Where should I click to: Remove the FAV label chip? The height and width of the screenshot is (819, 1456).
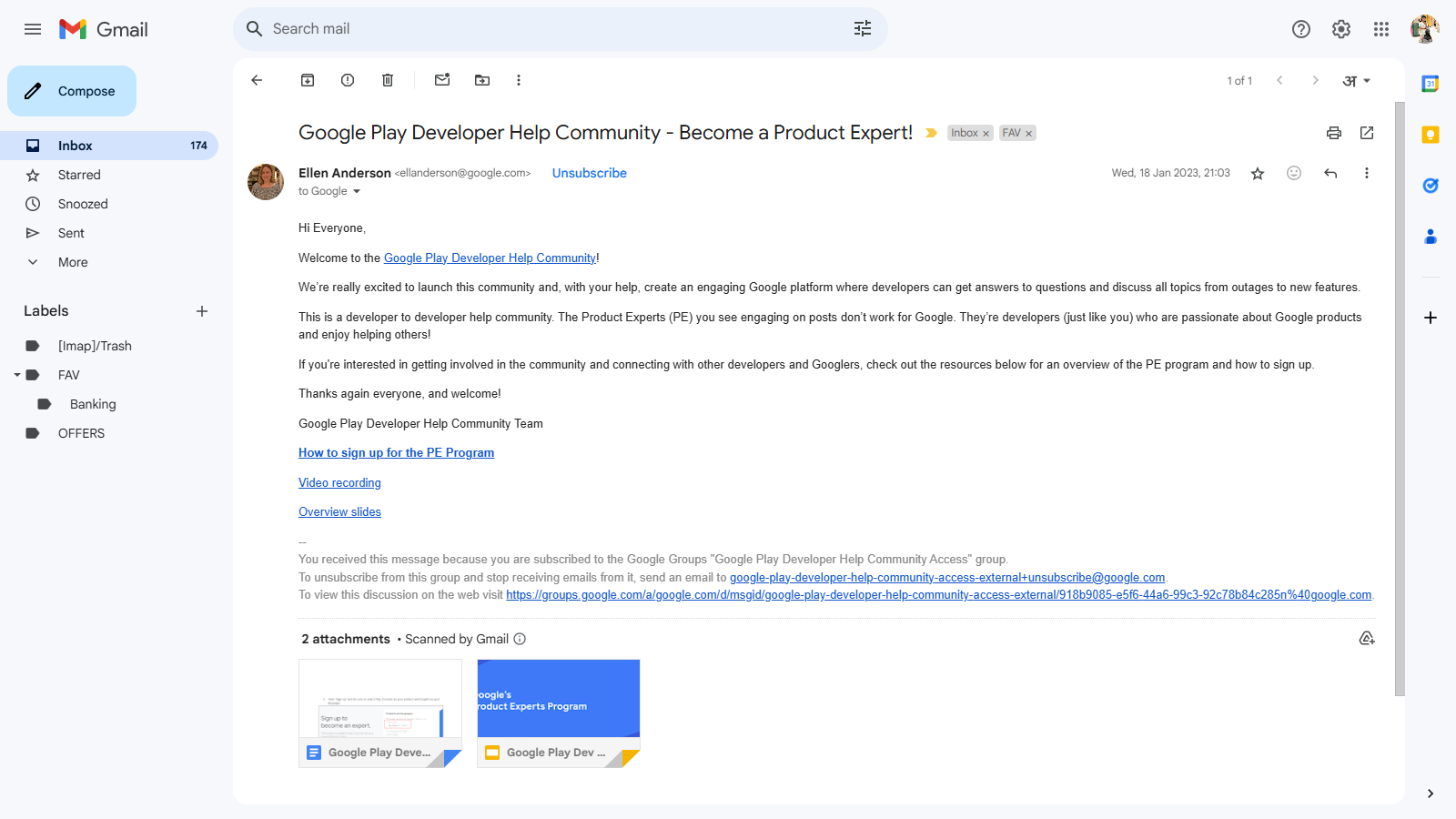[x=1029, y=134]
